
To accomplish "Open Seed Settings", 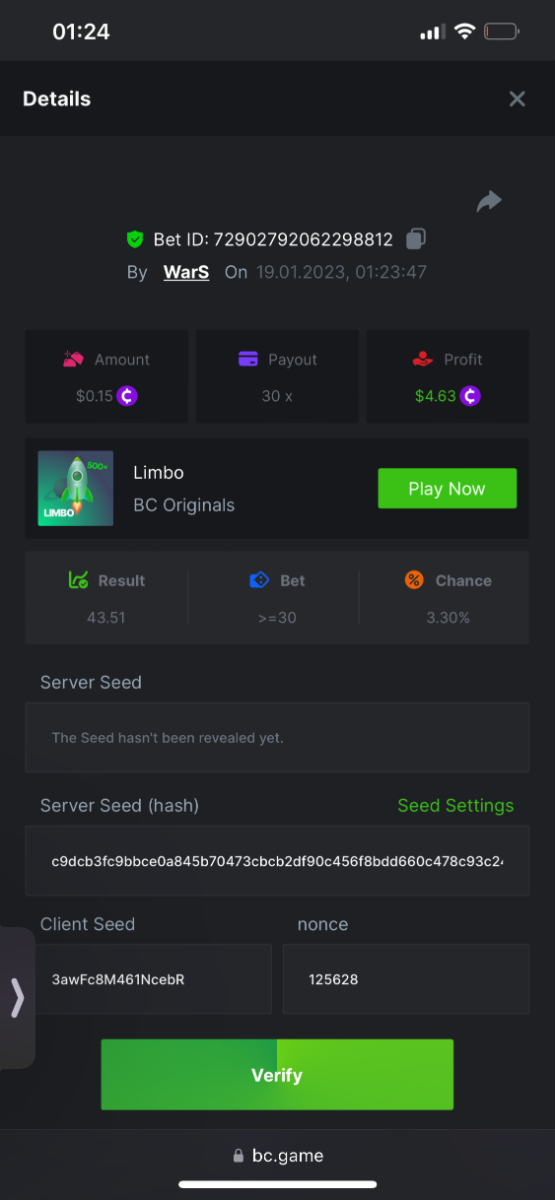I will [x=456, y=806].
